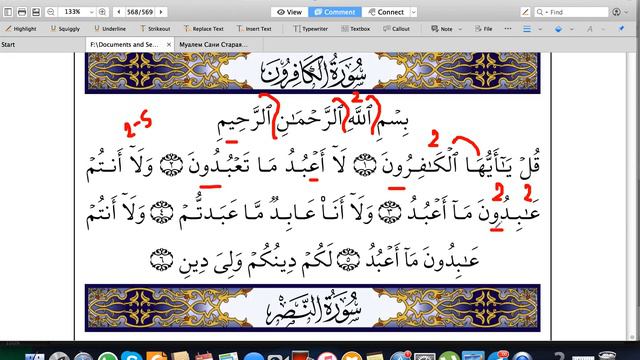Toggle the sidebar panel icon
This screenshot has width=640, height=360.
click(x=8, y=12)
